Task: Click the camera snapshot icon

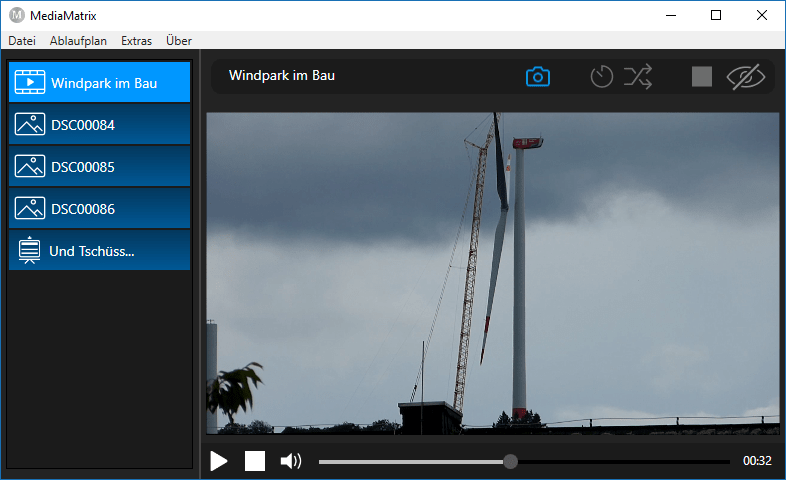Action: tap(538, 77)
